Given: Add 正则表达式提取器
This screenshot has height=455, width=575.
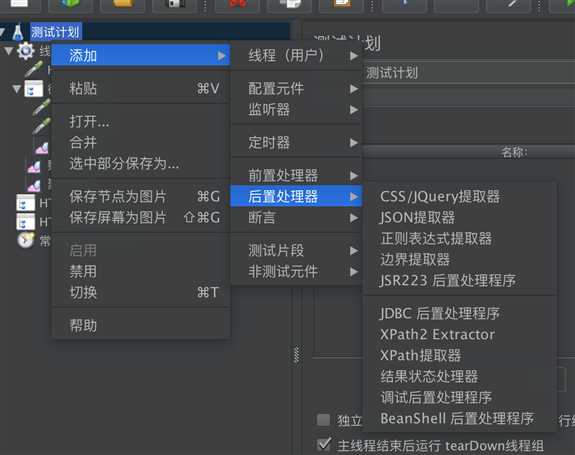Looking at the screenshot, I should 460,239.
